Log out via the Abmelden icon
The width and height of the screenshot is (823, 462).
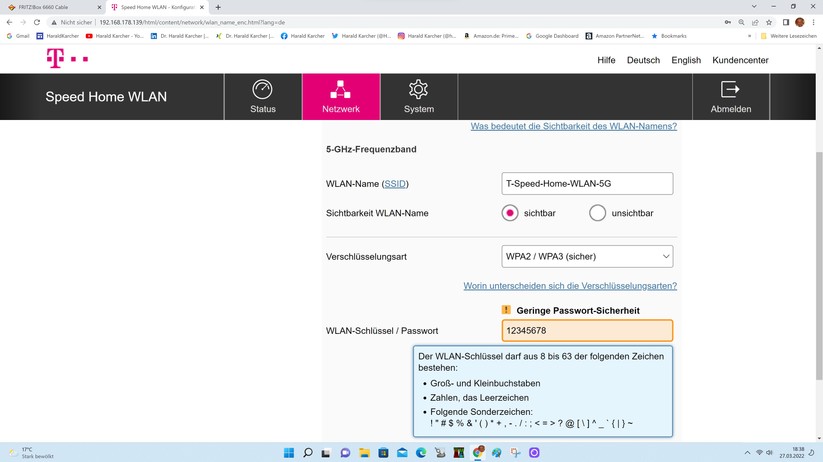pyautogui.click(x=731, y=97)
